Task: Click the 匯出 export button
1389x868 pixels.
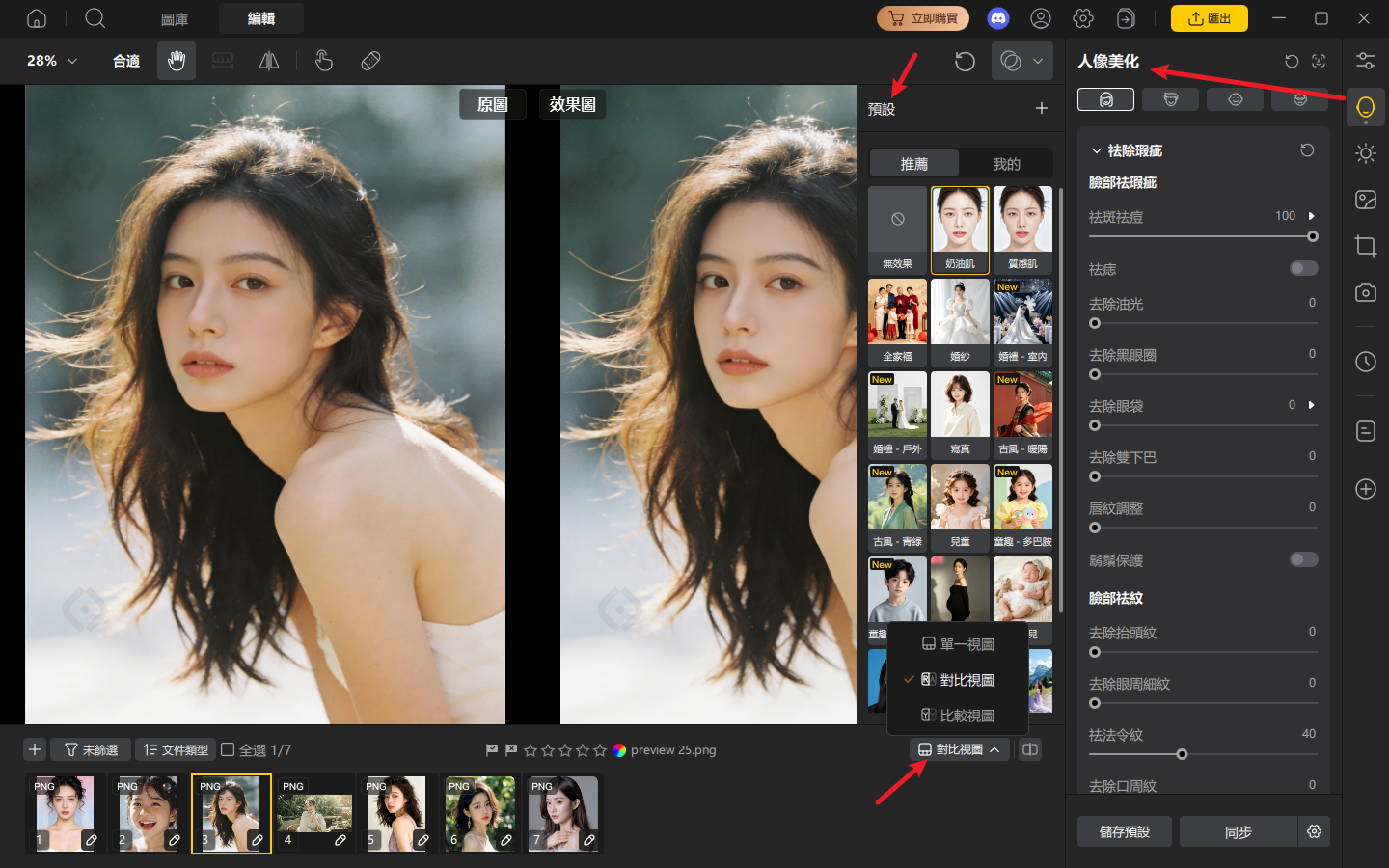Action: 1210,18
